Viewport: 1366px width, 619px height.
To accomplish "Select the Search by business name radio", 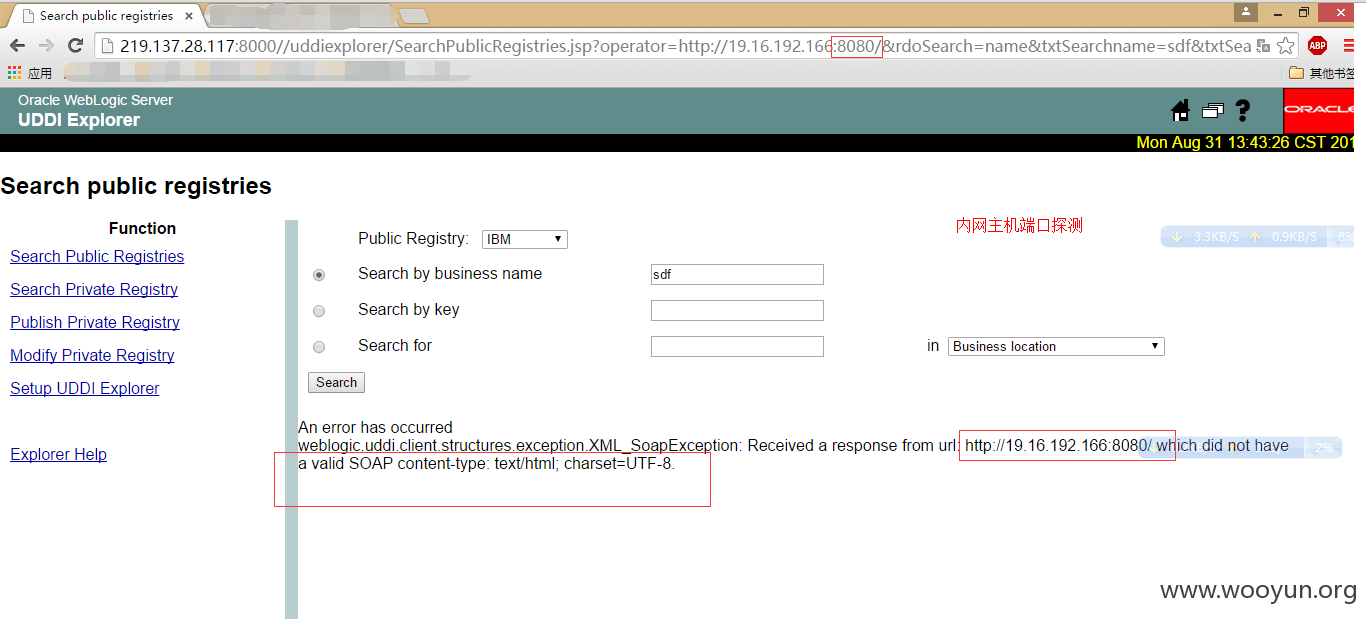I will pyautogui.click(x=319, y=275).
